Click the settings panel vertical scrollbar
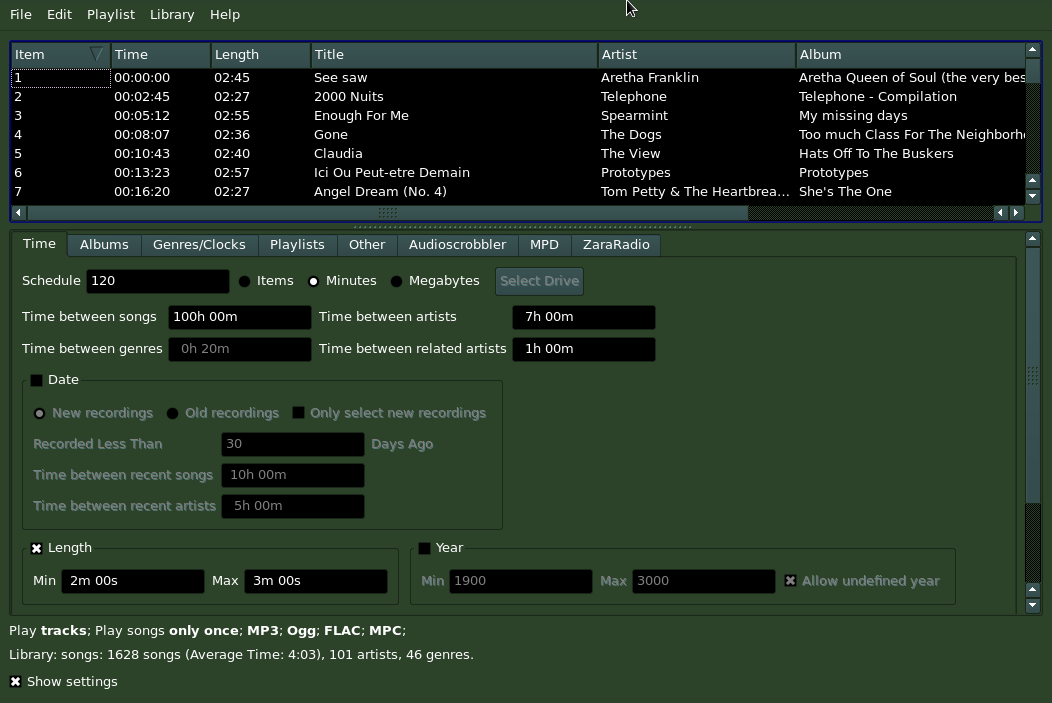Screen dimensions: 1052x703 [x=1033, y=376]
